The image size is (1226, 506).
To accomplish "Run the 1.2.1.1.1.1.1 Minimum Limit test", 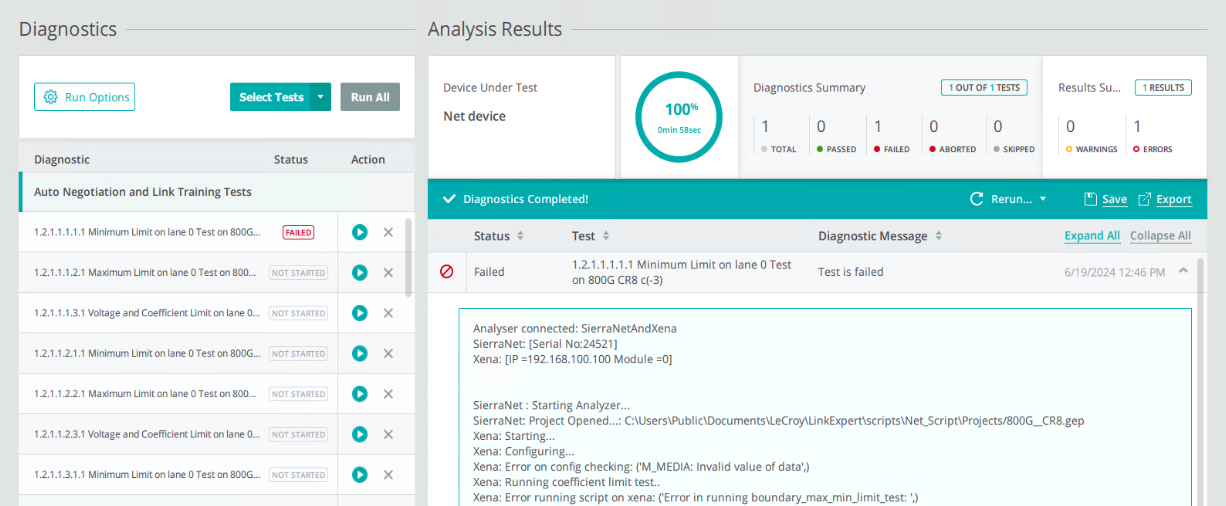I will coord(360,232).
